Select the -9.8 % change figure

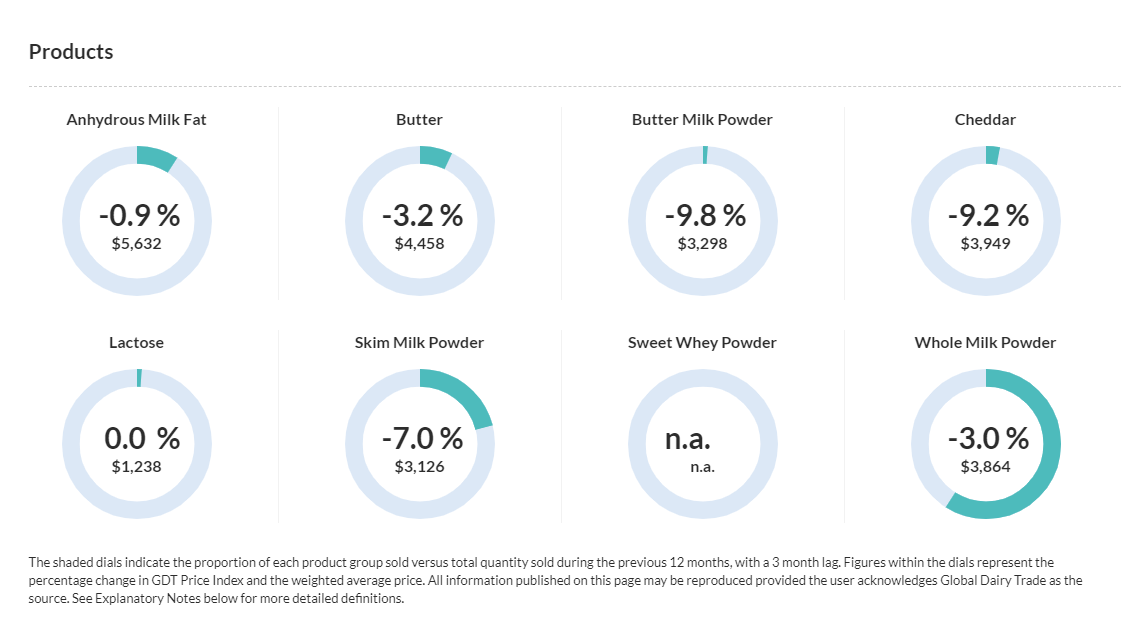(705, 215)
